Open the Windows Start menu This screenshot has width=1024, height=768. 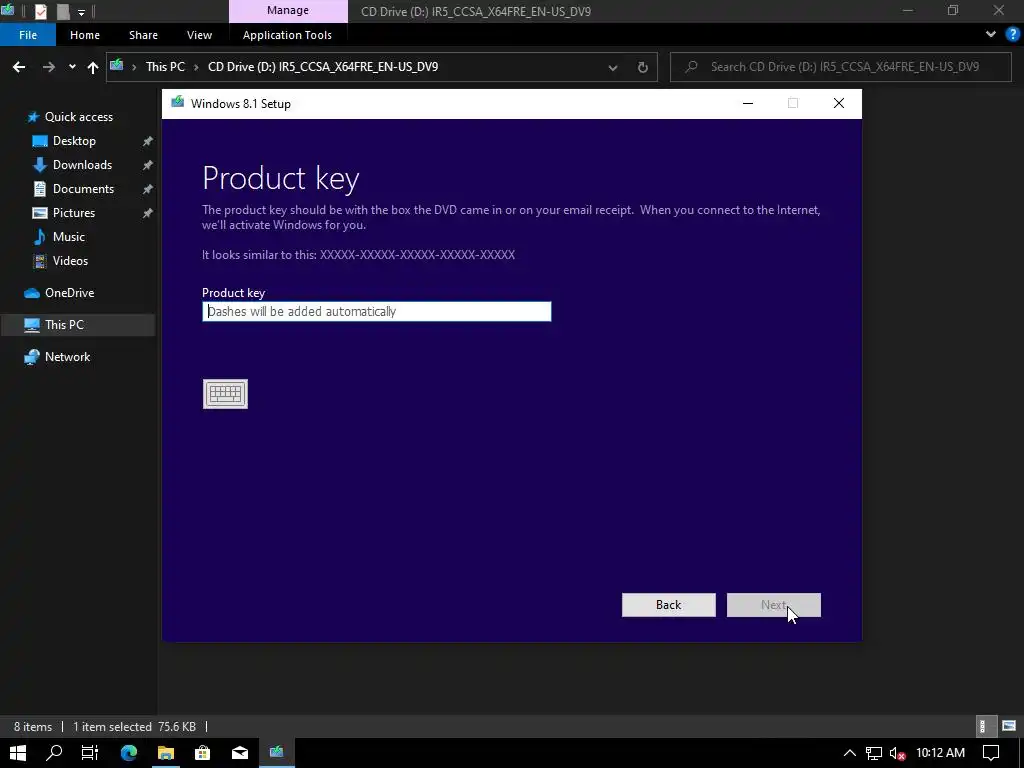[18, 753]
